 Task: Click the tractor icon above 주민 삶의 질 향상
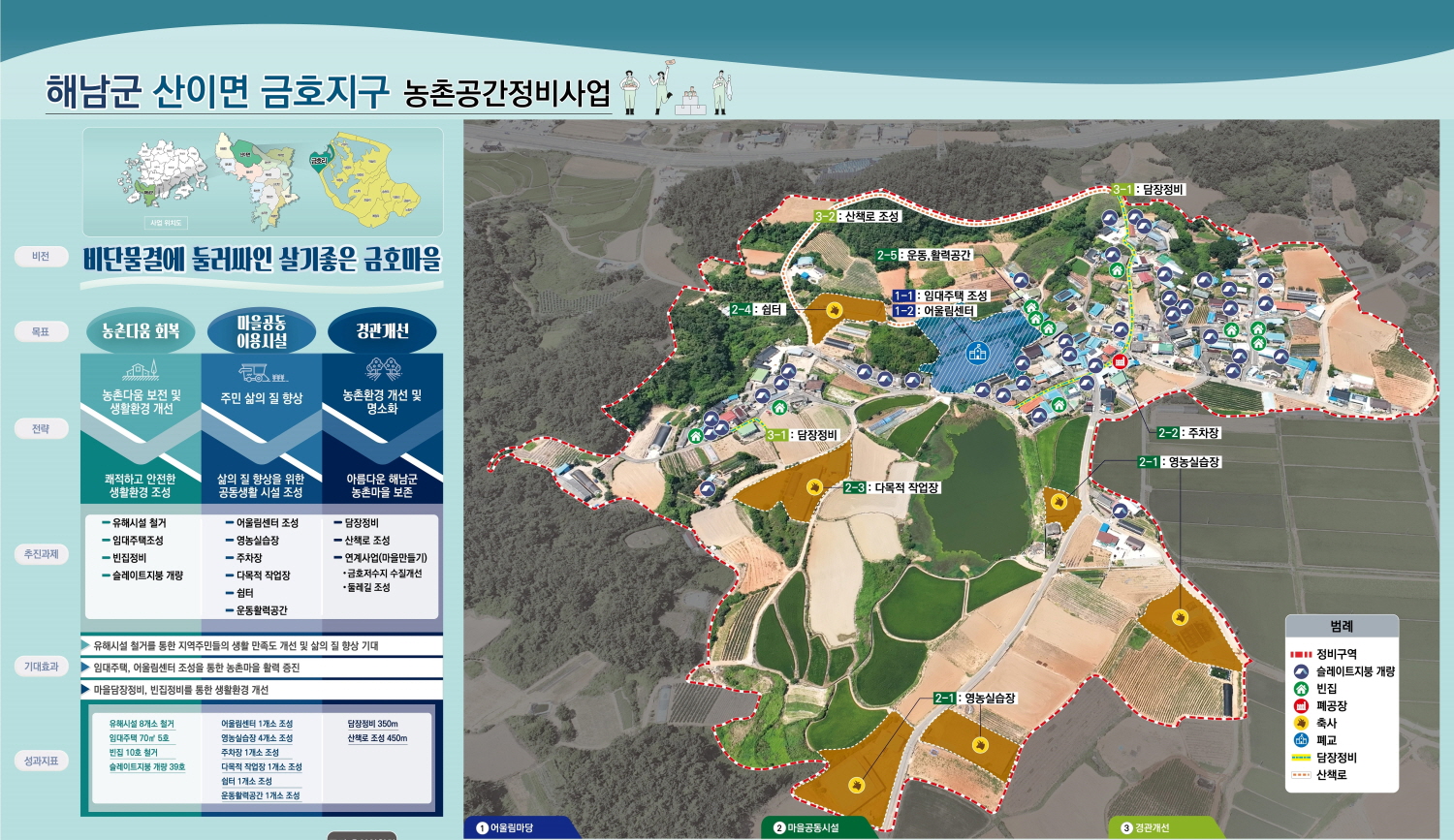tap(262, 372)
